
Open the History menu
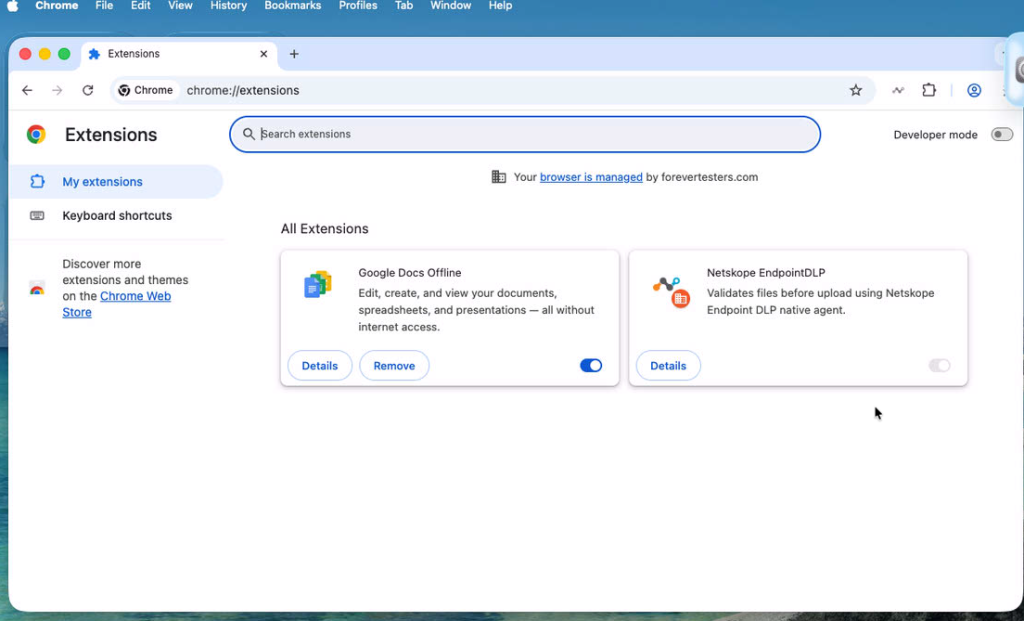click(229, 6)
